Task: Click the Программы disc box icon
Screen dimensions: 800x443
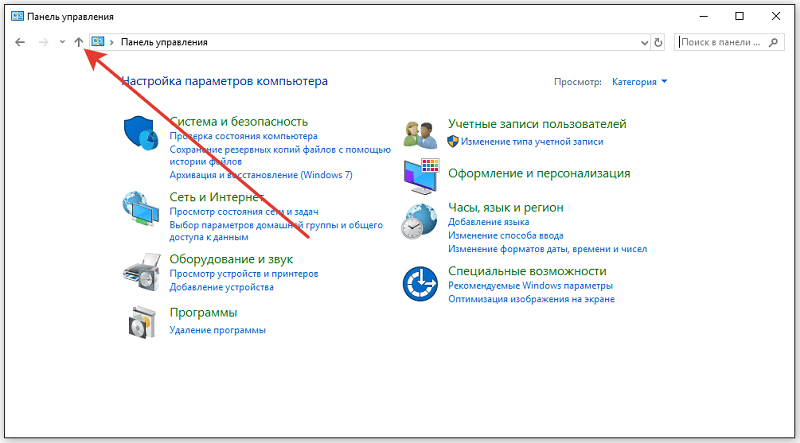Action: 142,322
